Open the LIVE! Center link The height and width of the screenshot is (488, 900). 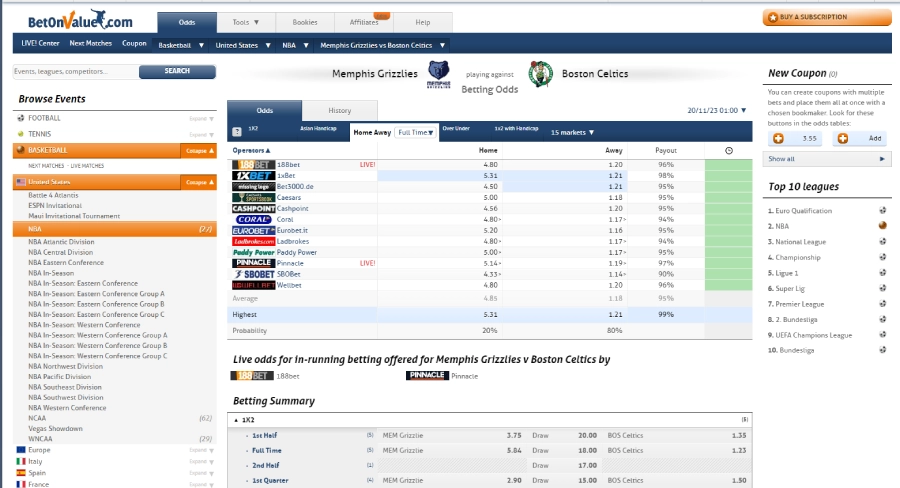click(40, 43)
